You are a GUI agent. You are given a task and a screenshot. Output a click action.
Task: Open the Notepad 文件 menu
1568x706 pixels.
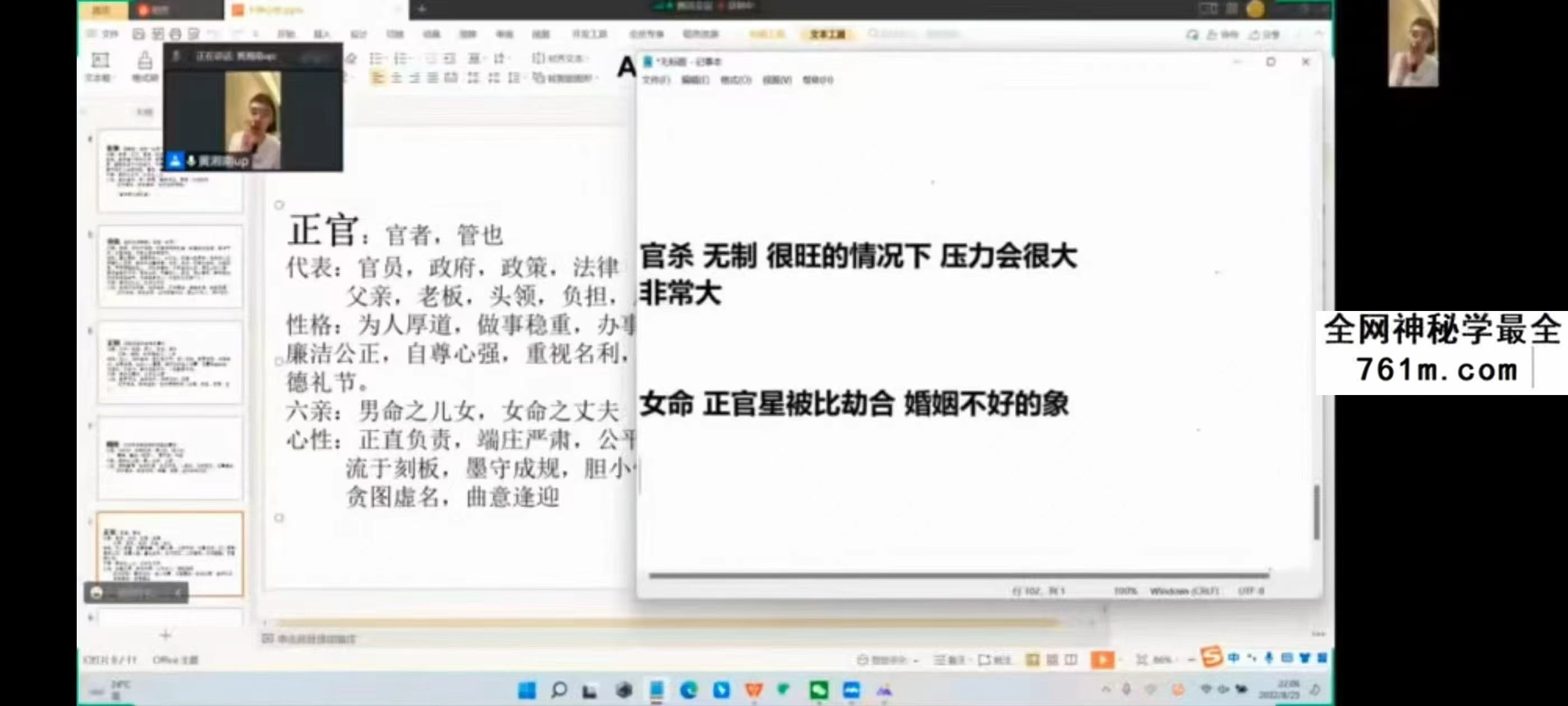pyautogui.click(x=656, y=80)
